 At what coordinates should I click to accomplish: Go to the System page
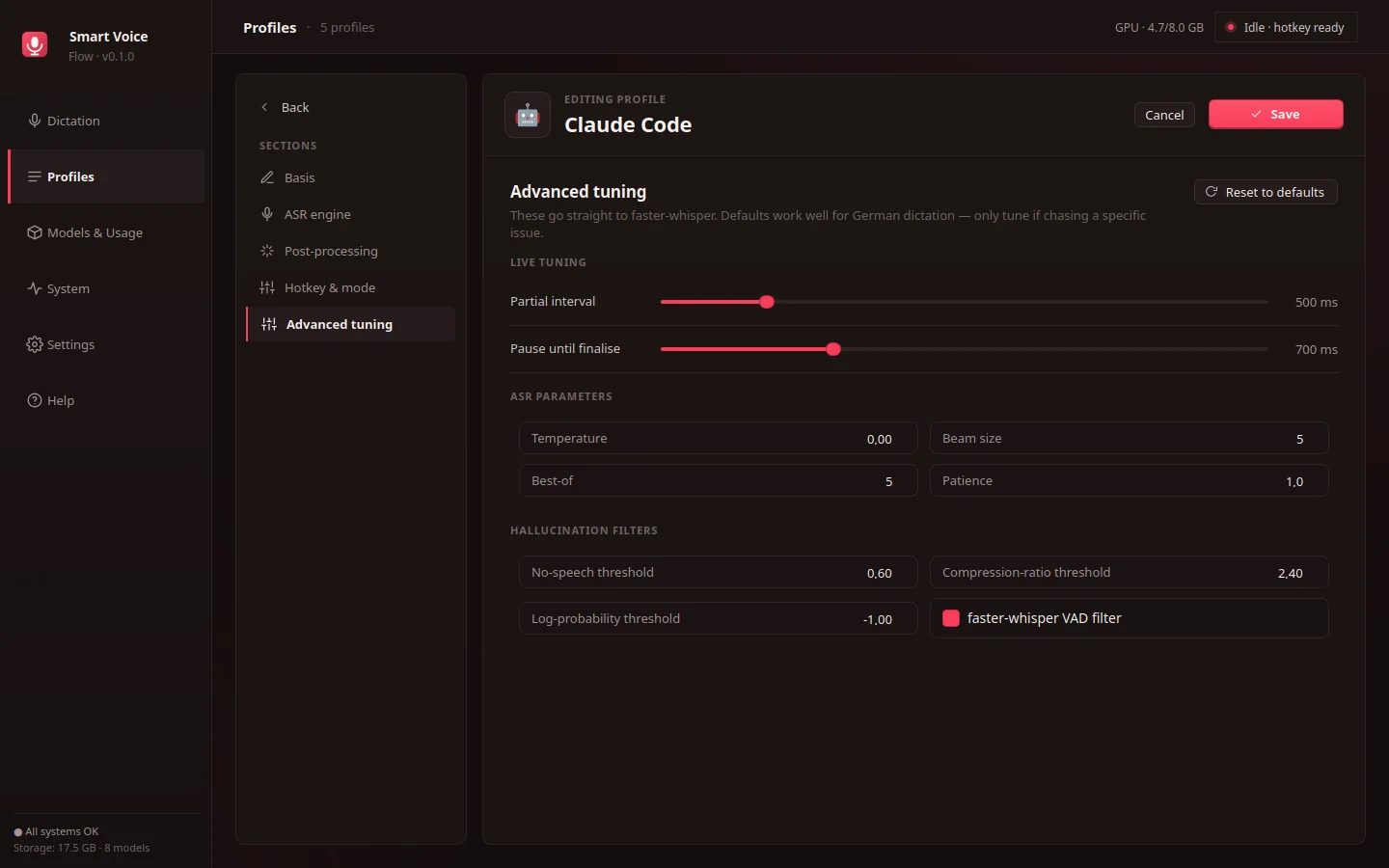(x=106, y=288)
